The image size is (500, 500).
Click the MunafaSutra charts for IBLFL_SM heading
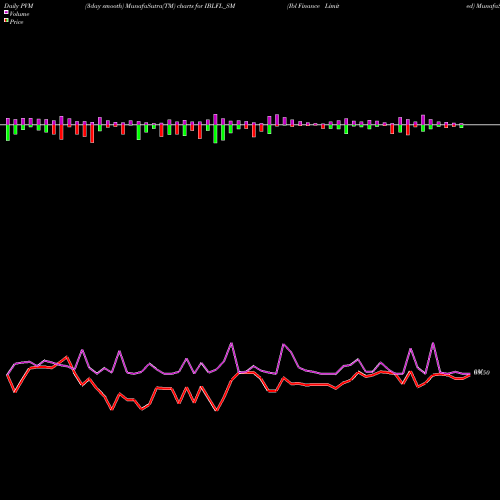click(160, 6)
